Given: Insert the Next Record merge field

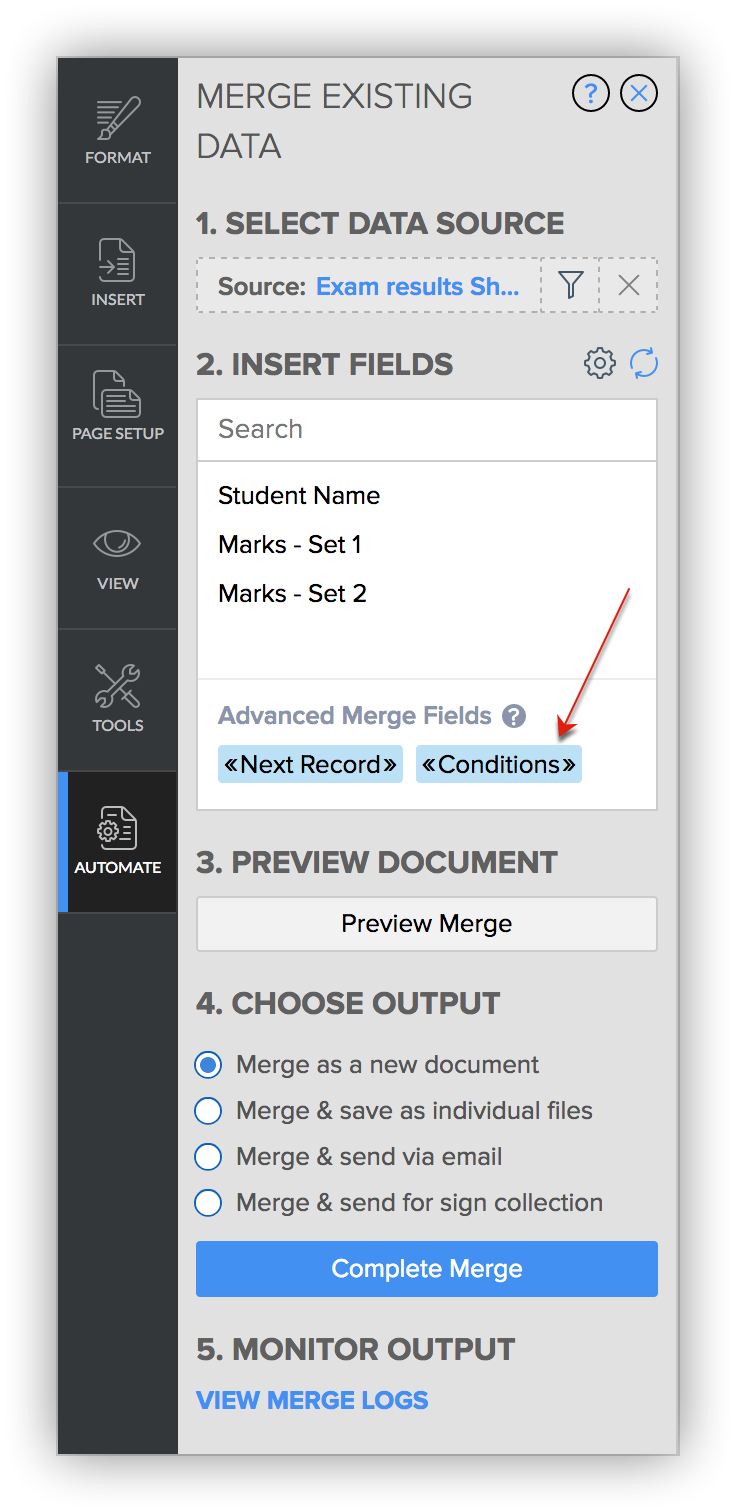Looking at the screenshot, I should pos(310,764).
